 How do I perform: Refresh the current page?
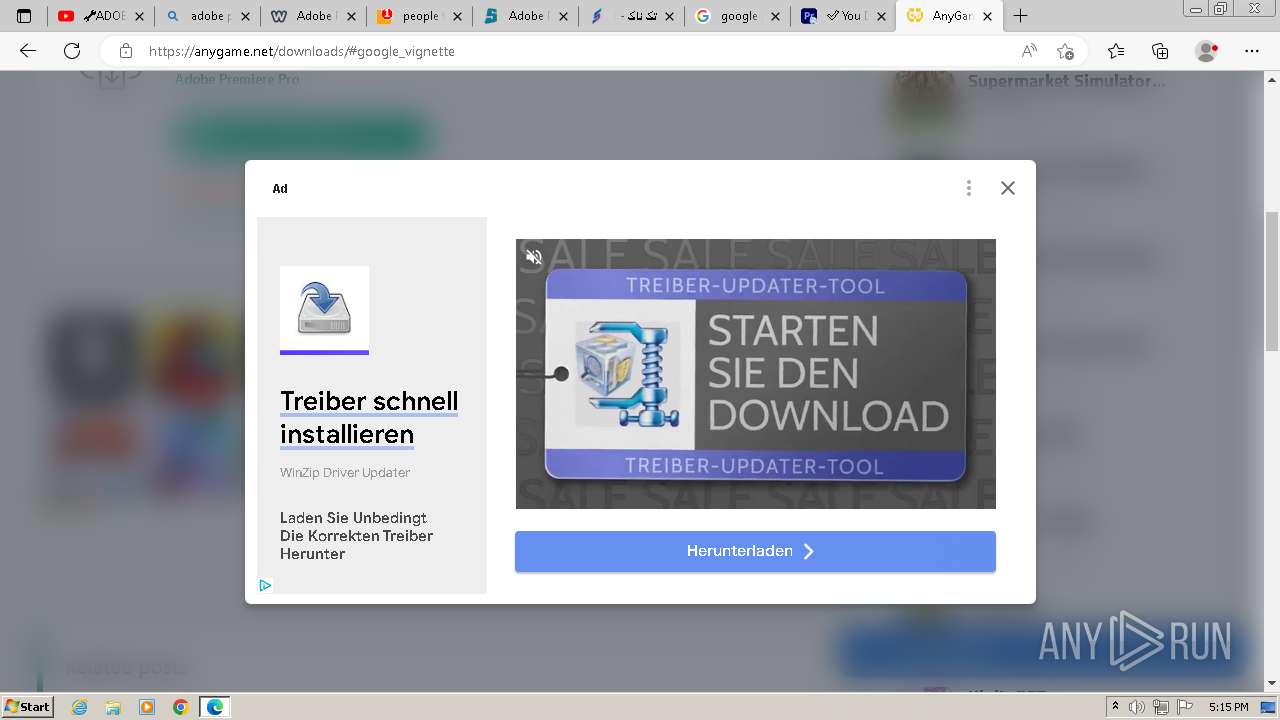click(72, 51)
